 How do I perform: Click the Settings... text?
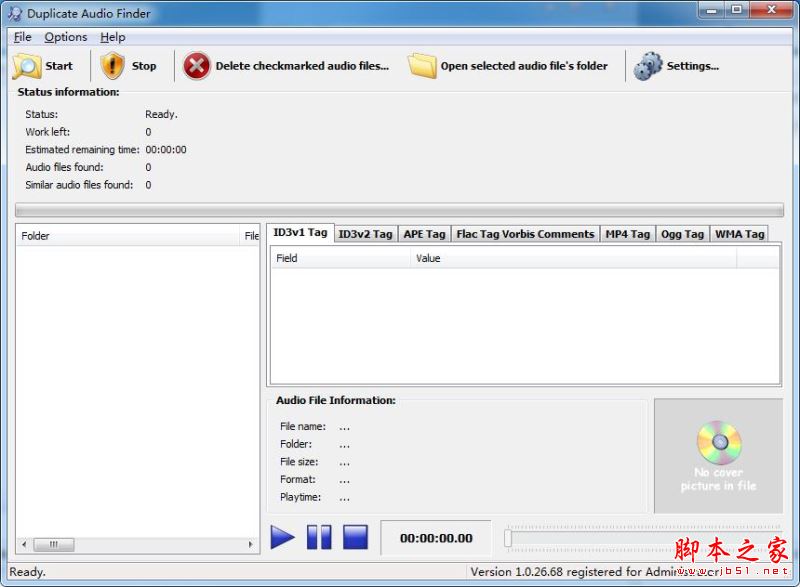coord(692,66)
